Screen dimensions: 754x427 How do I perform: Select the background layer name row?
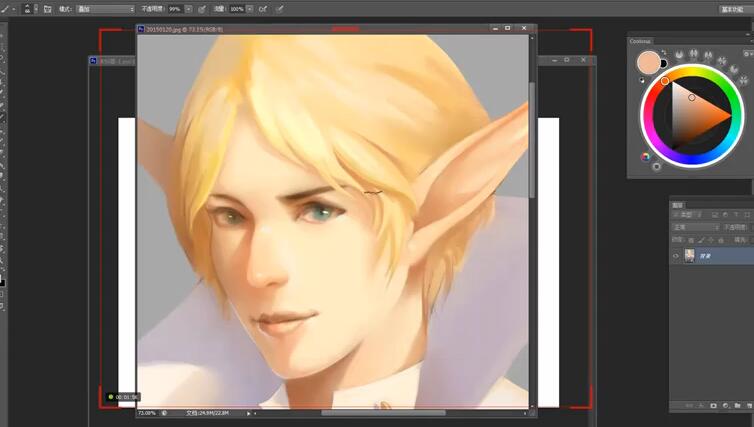[713, 256]
